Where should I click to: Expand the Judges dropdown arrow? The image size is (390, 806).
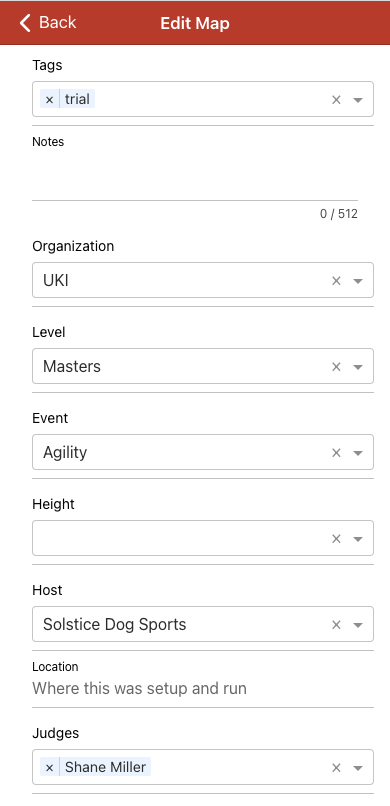[358, 767]
